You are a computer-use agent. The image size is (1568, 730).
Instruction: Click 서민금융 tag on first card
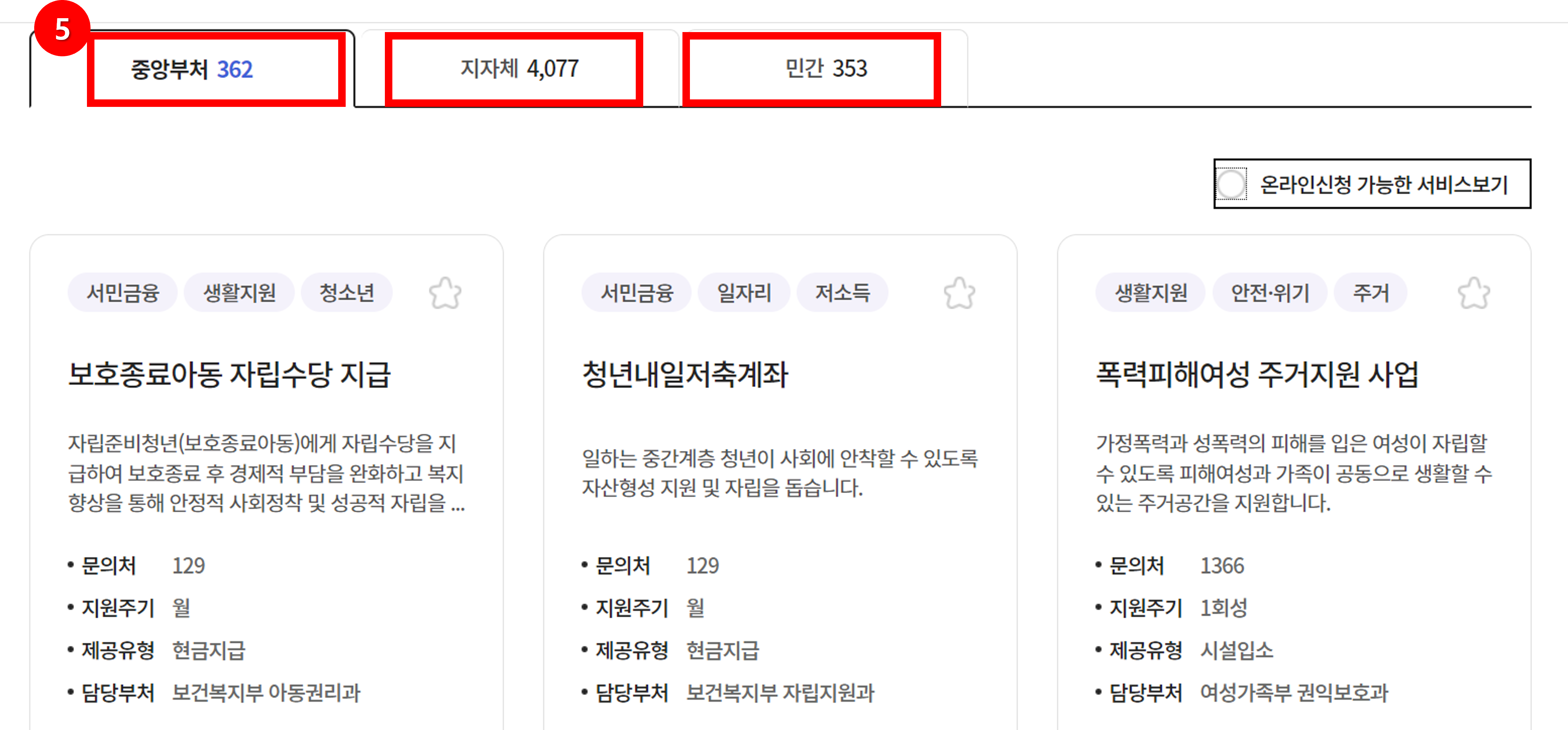[122, 292]
